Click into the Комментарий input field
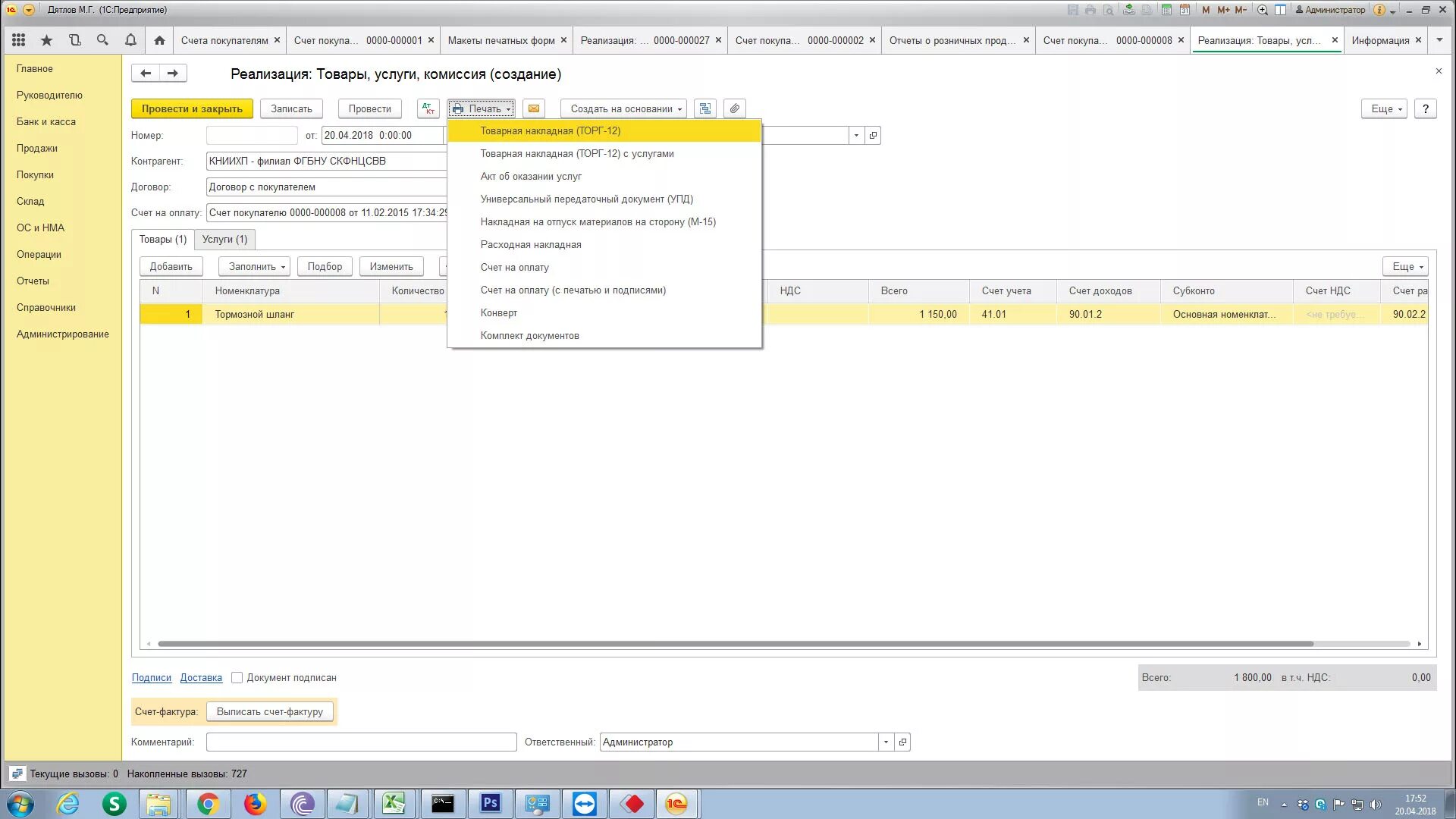Image resolution: width=1456 pixels, height=819 pixels. [x=361, y=742]
